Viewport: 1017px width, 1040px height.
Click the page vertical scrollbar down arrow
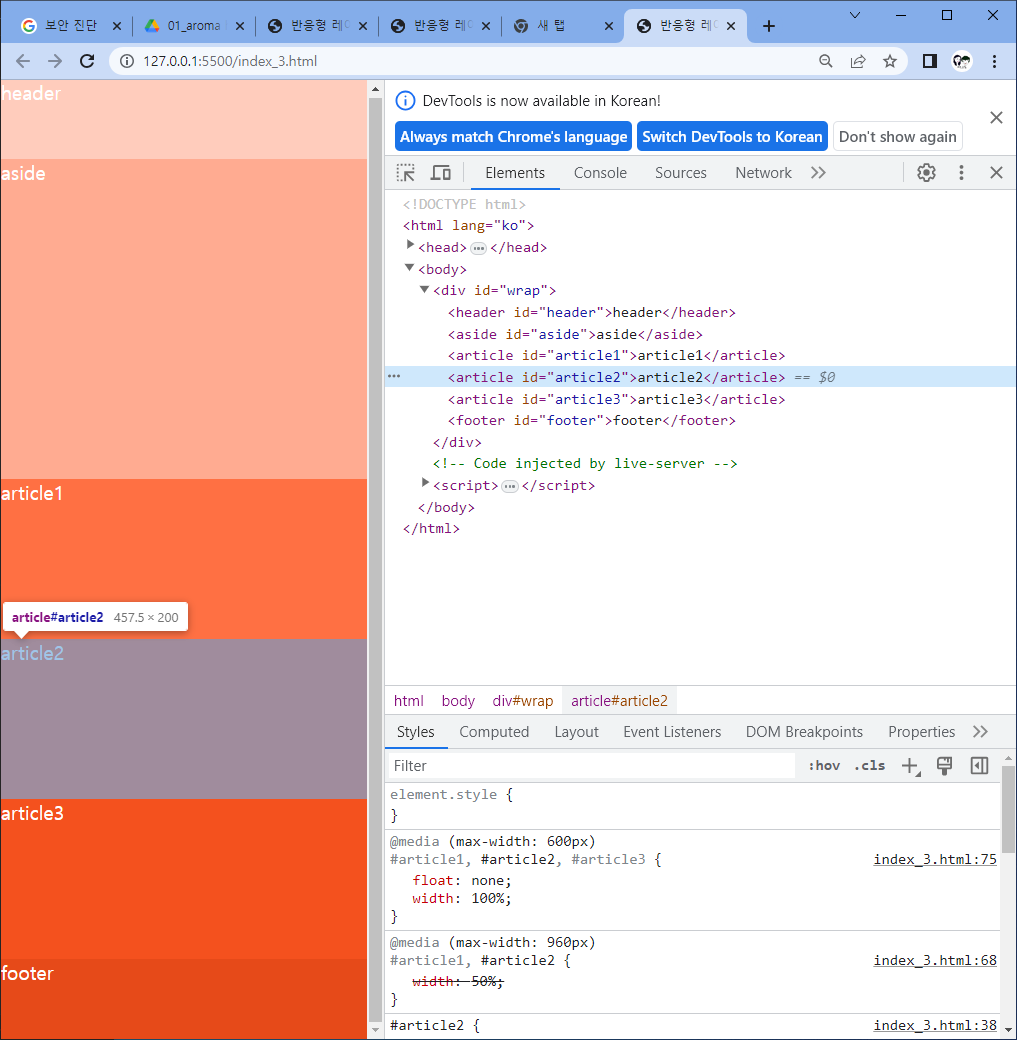(x=375, y=1030)
